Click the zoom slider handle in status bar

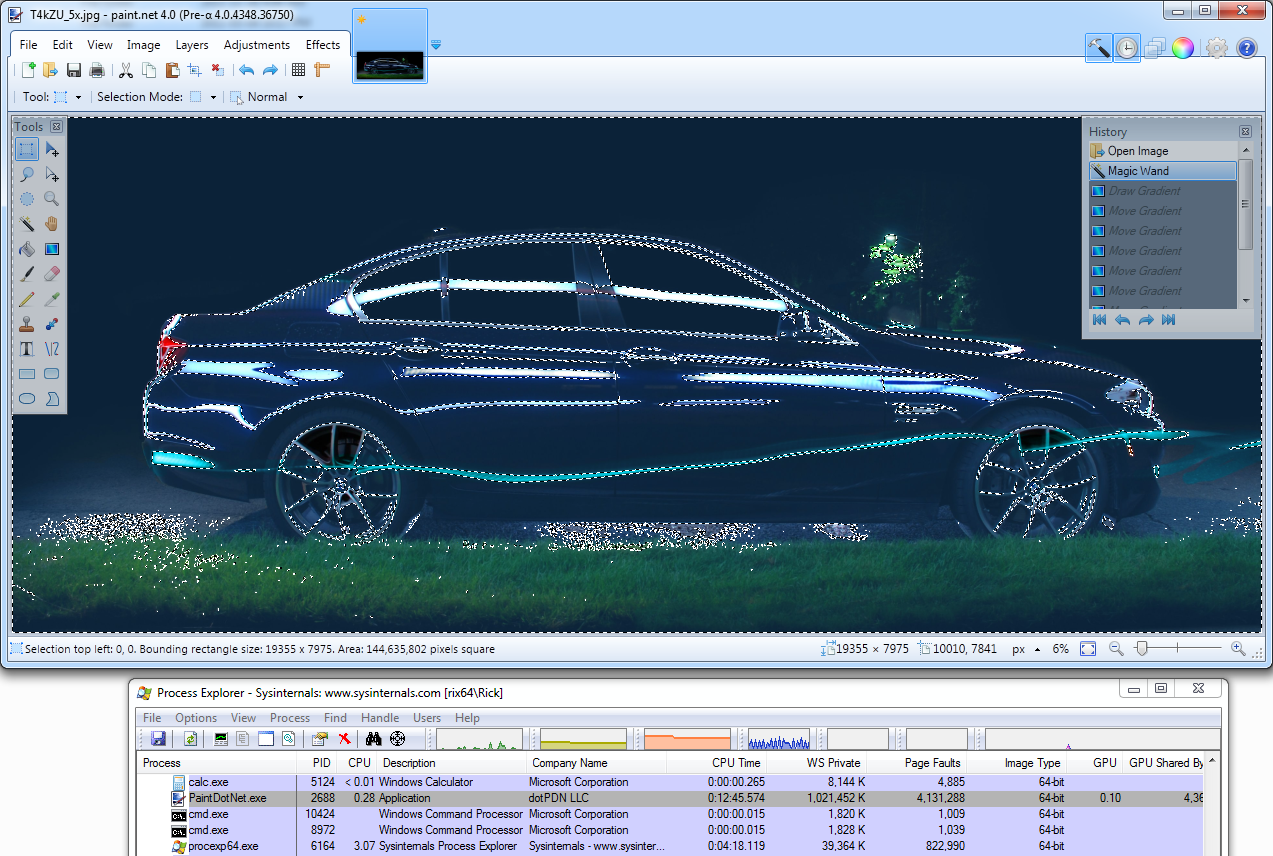click(1141, 649)
